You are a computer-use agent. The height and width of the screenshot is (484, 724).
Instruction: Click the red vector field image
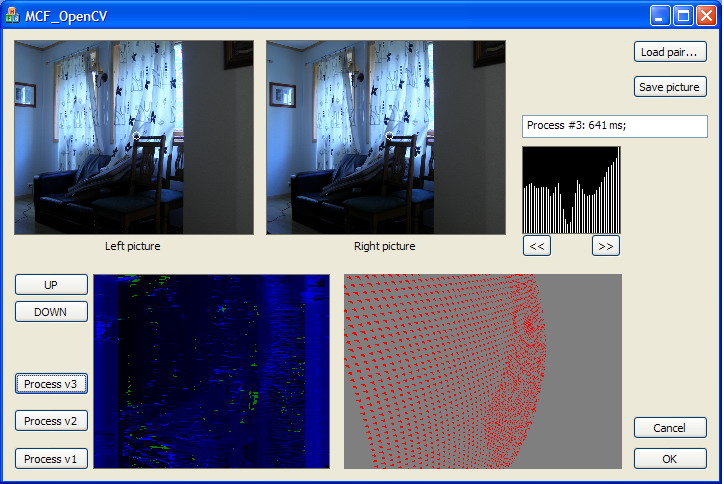(x=482, y=371)
